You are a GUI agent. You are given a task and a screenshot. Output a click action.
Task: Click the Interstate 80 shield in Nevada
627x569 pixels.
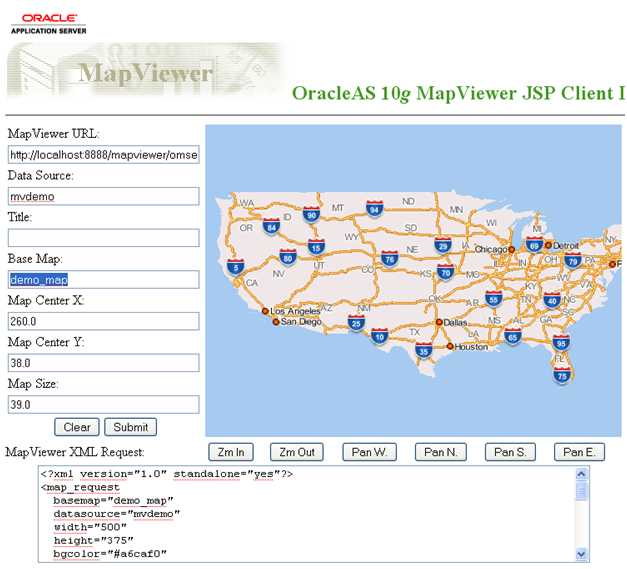(288, 258)
